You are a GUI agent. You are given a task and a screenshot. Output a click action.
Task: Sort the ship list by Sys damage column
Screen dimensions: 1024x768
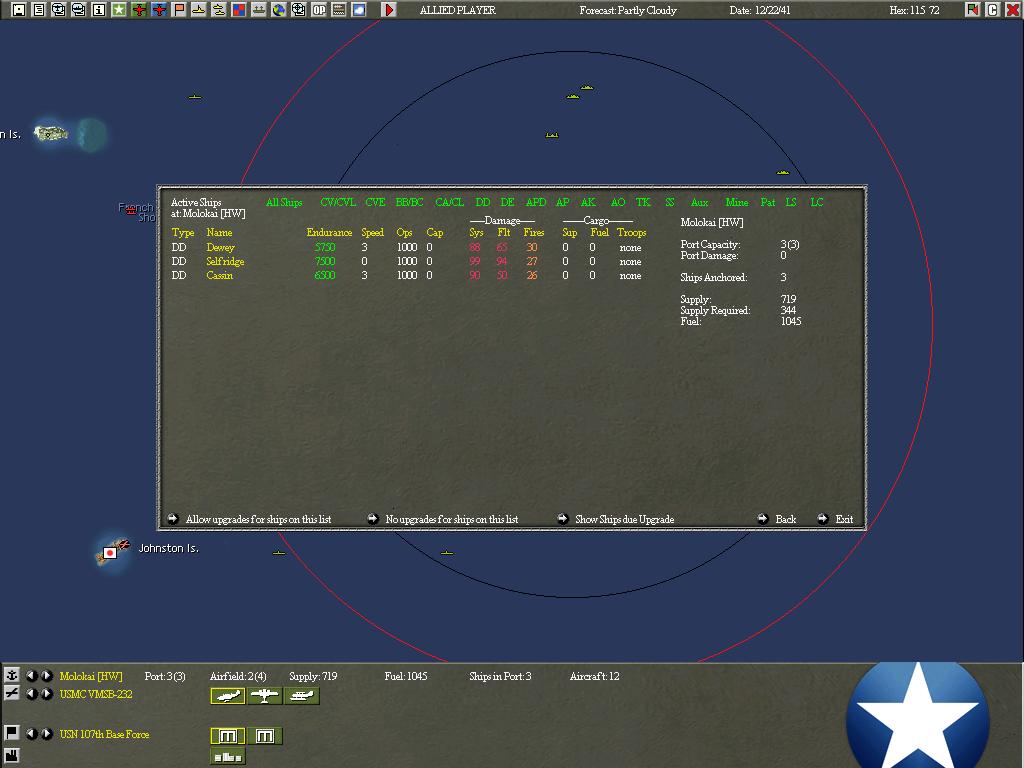coord(476,232)
